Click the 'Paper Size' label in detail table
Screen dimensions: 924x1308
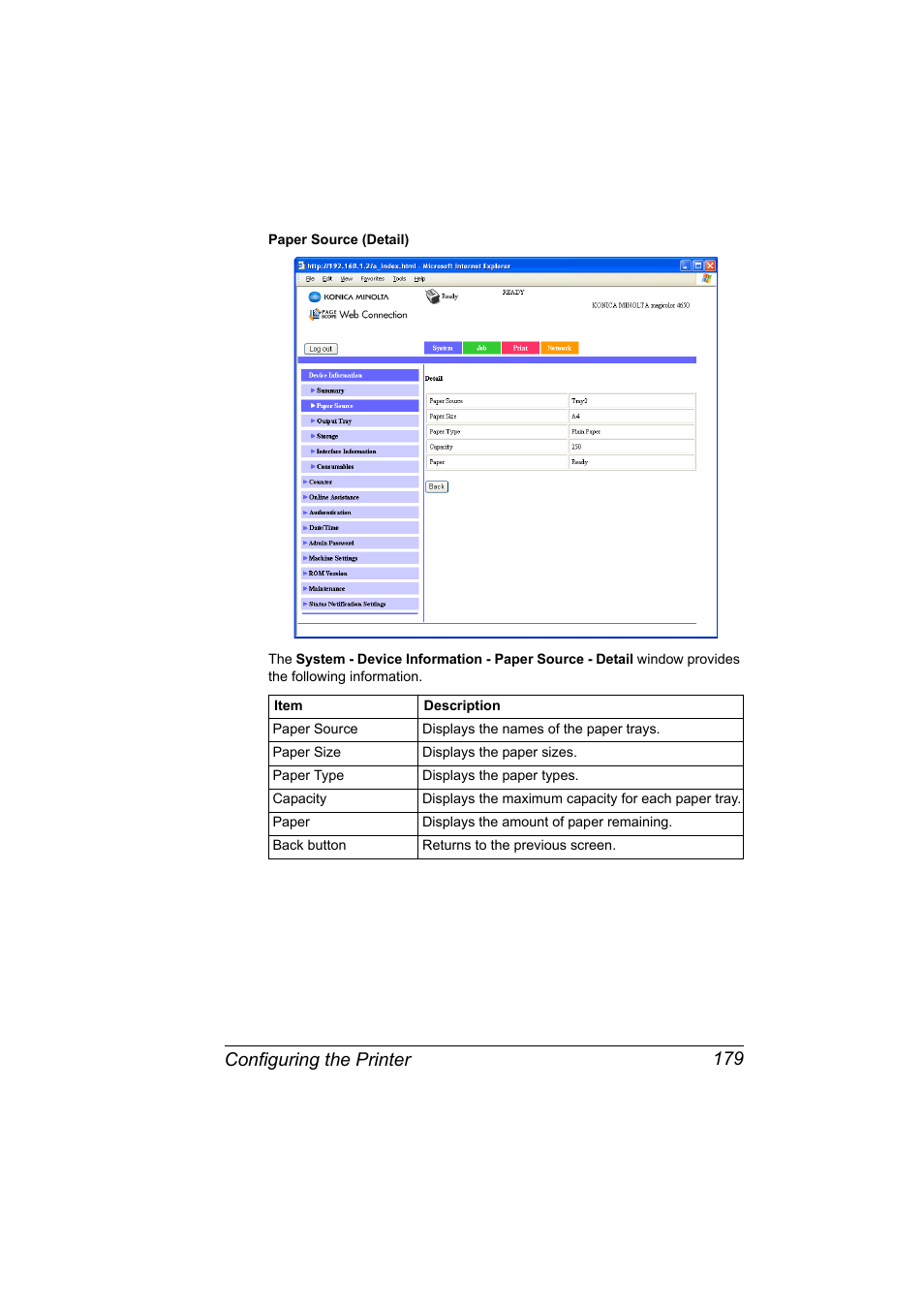[497, 417]
